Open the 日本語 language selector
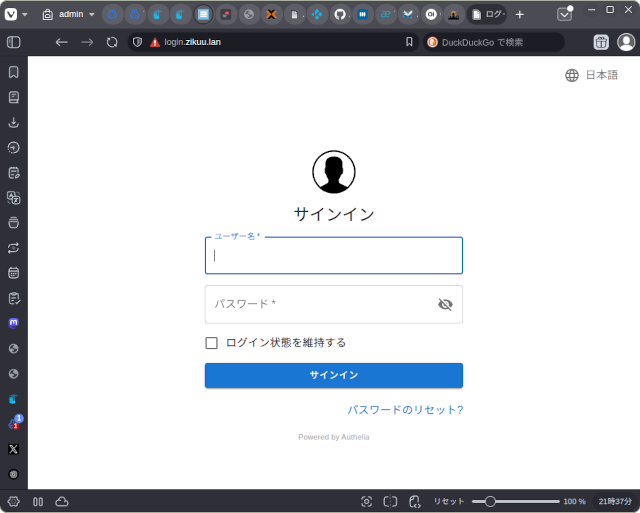The height and width of the screenshot is (513, 640). 591,75
